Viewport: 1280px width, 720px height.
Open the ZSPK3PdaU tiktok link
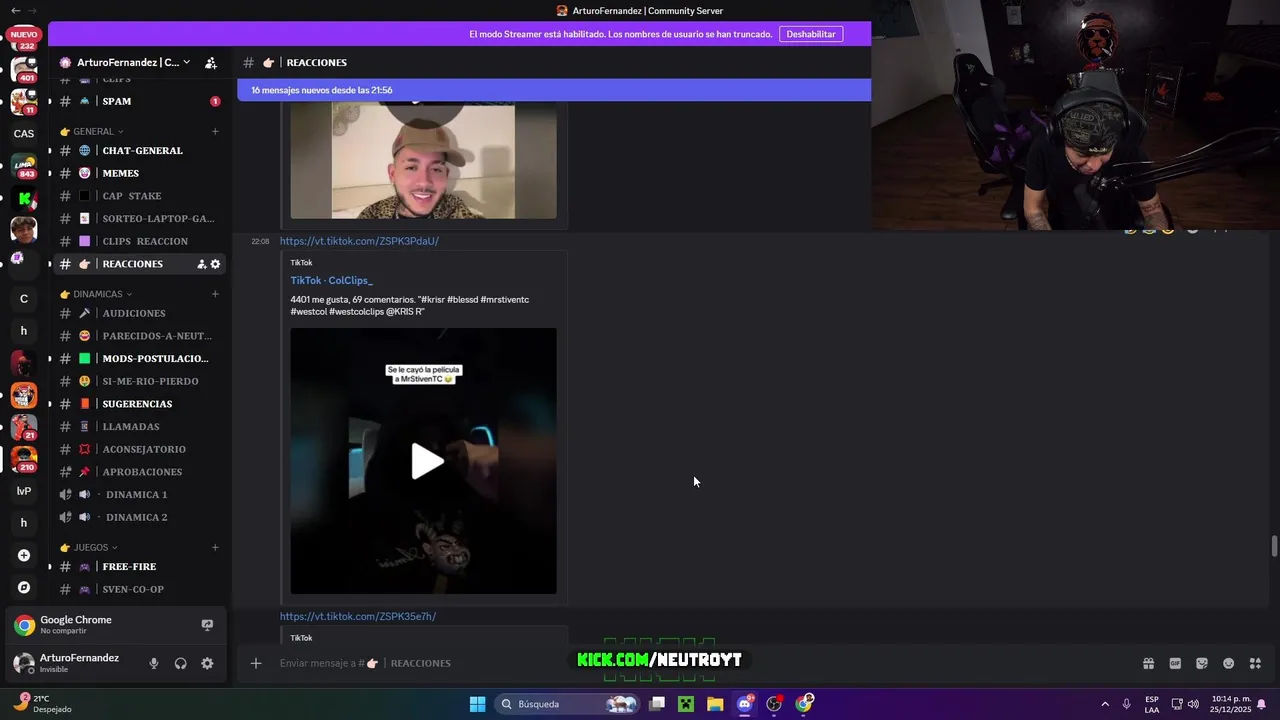(x=359, y=241)
